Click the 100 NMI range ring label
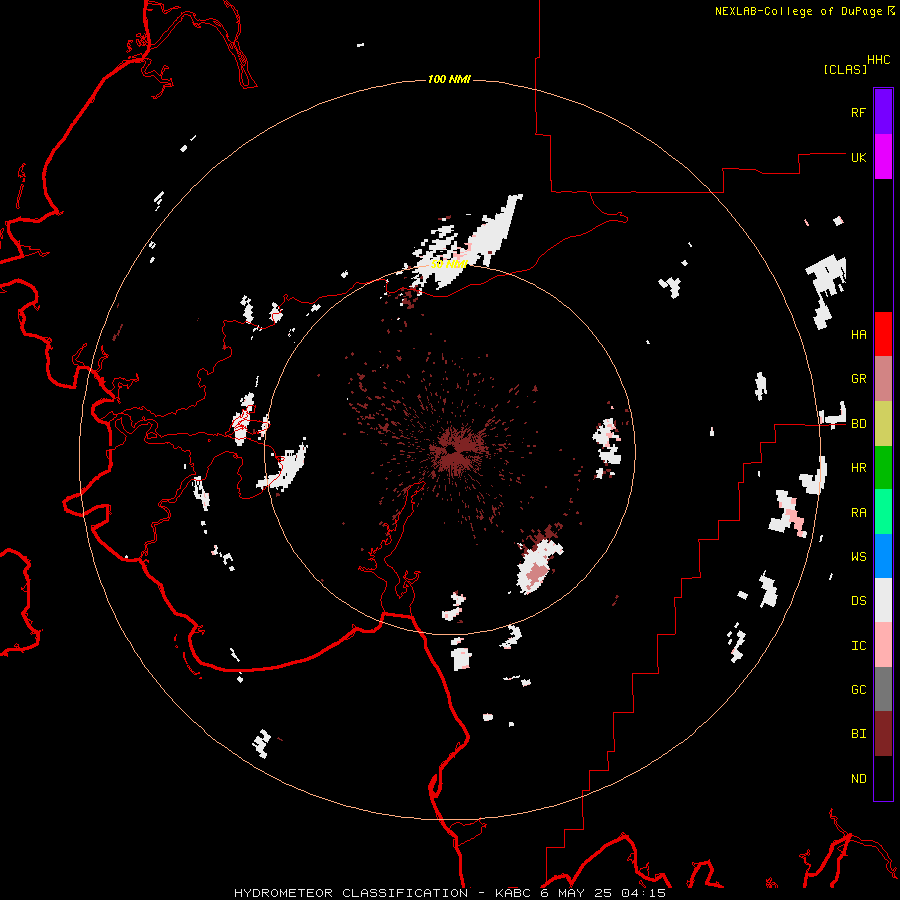Screen dimensions: 900x900 [449, 79]
